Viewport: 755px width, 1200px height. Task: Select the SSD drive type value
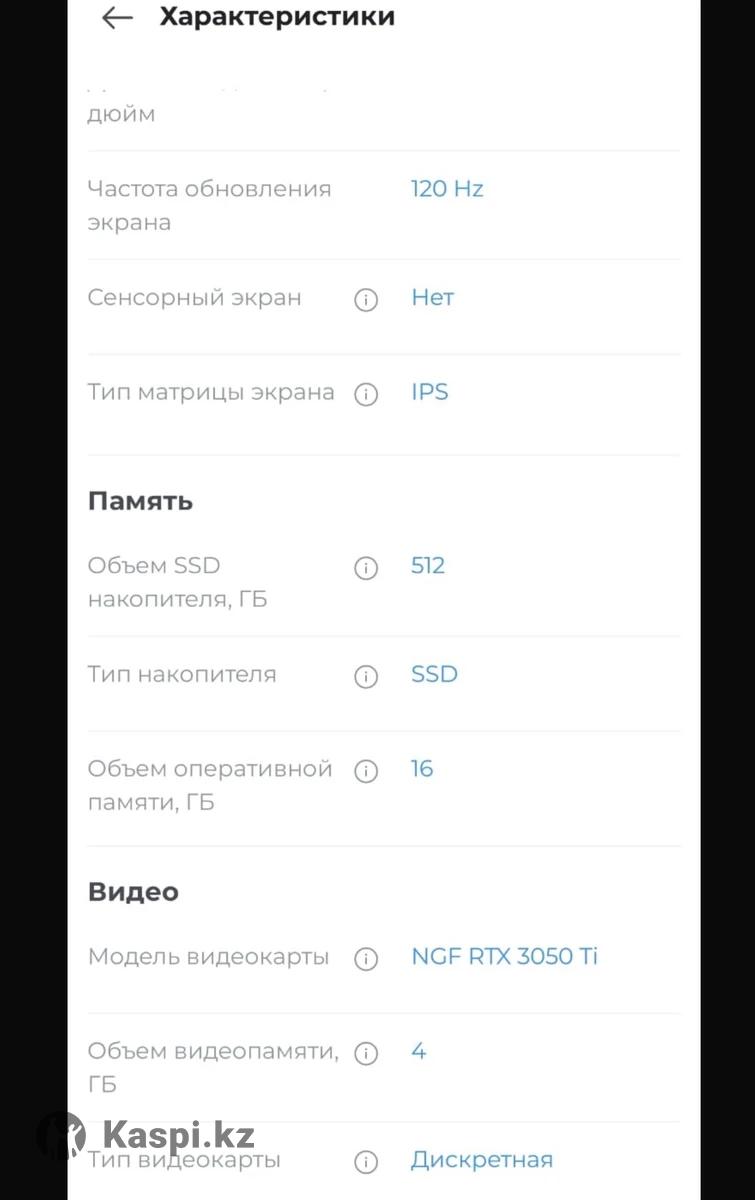(x=434, y=674)
